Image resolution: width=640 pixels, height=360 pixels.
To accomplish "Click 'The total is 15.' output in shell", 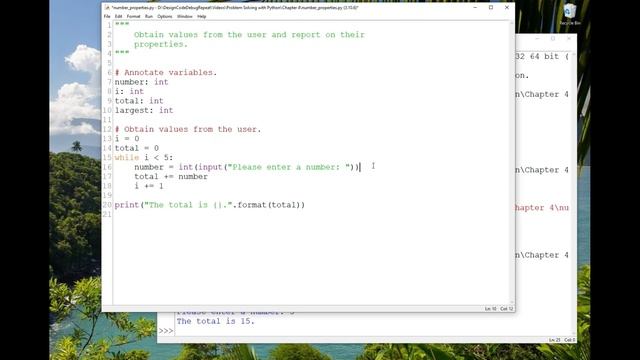I will tap(216, 321).
